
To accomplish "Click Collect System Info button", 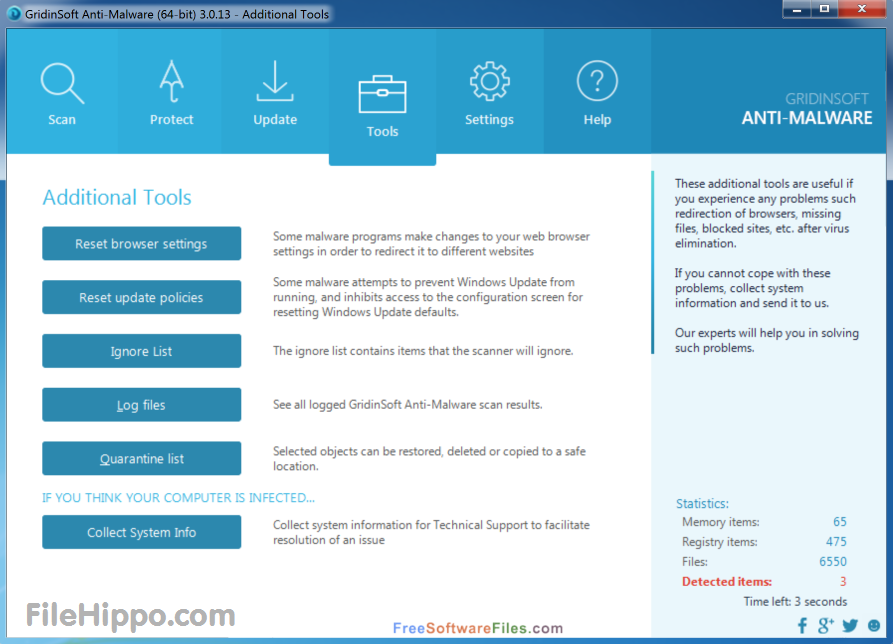I will pos(141,532).
